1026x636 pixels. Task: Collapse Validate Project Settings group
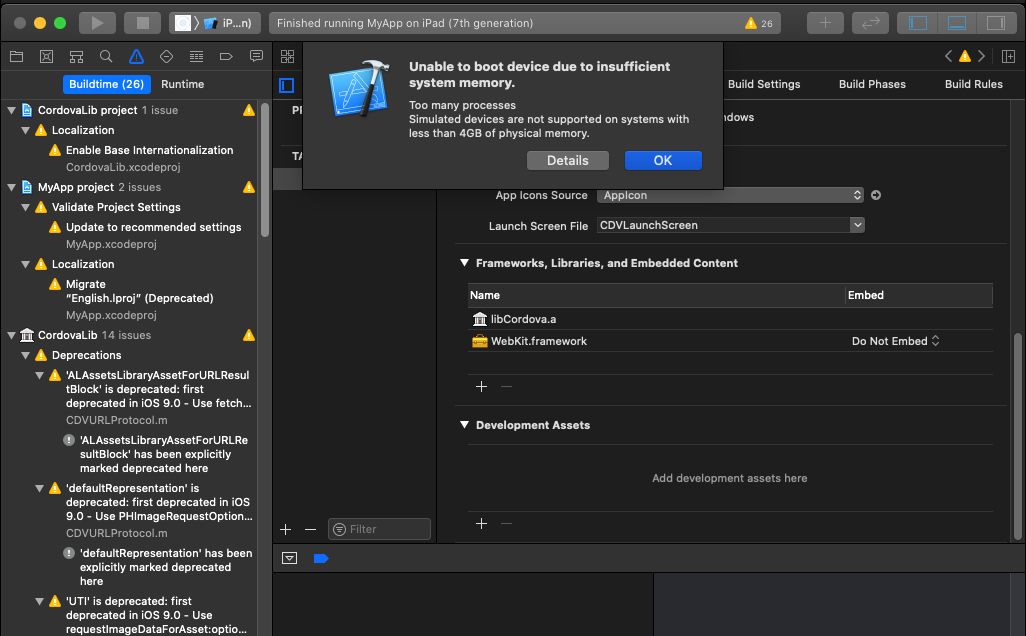point(26,207)
